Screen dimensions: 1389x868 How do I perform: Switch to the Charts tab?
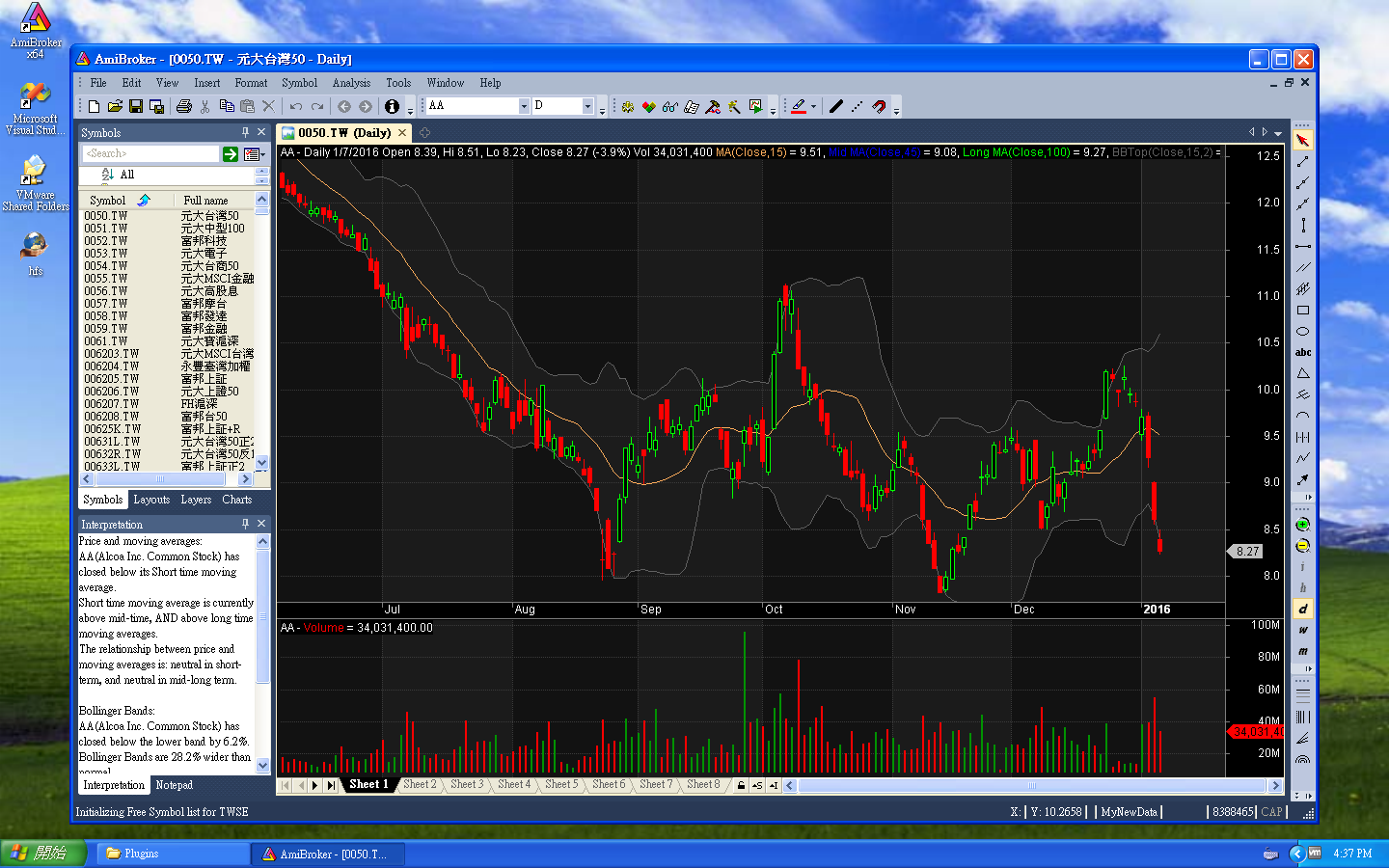(x=236, y=500)
